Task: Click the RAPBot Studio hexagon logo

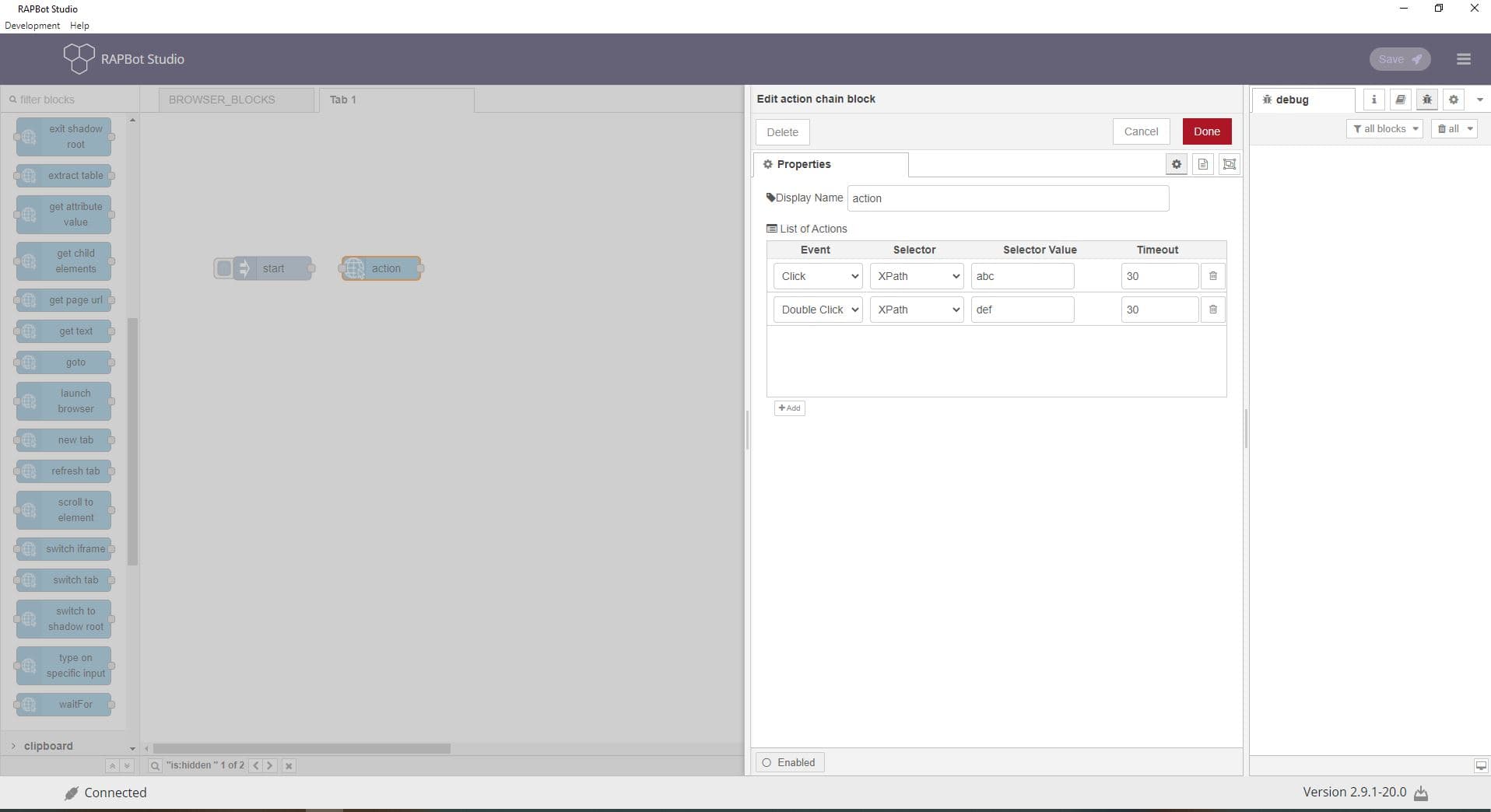Action: pyautogui.click(x=79, y=58)
